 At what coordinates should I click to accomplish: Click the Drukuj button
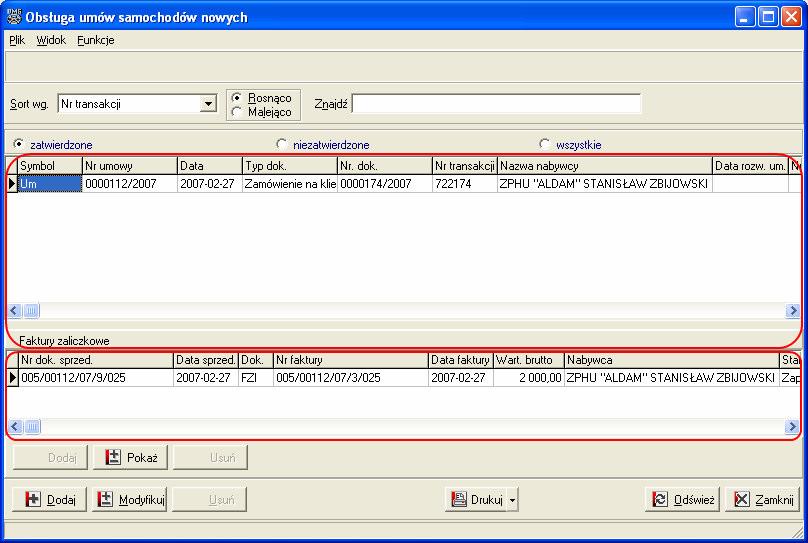pos(476,499)
